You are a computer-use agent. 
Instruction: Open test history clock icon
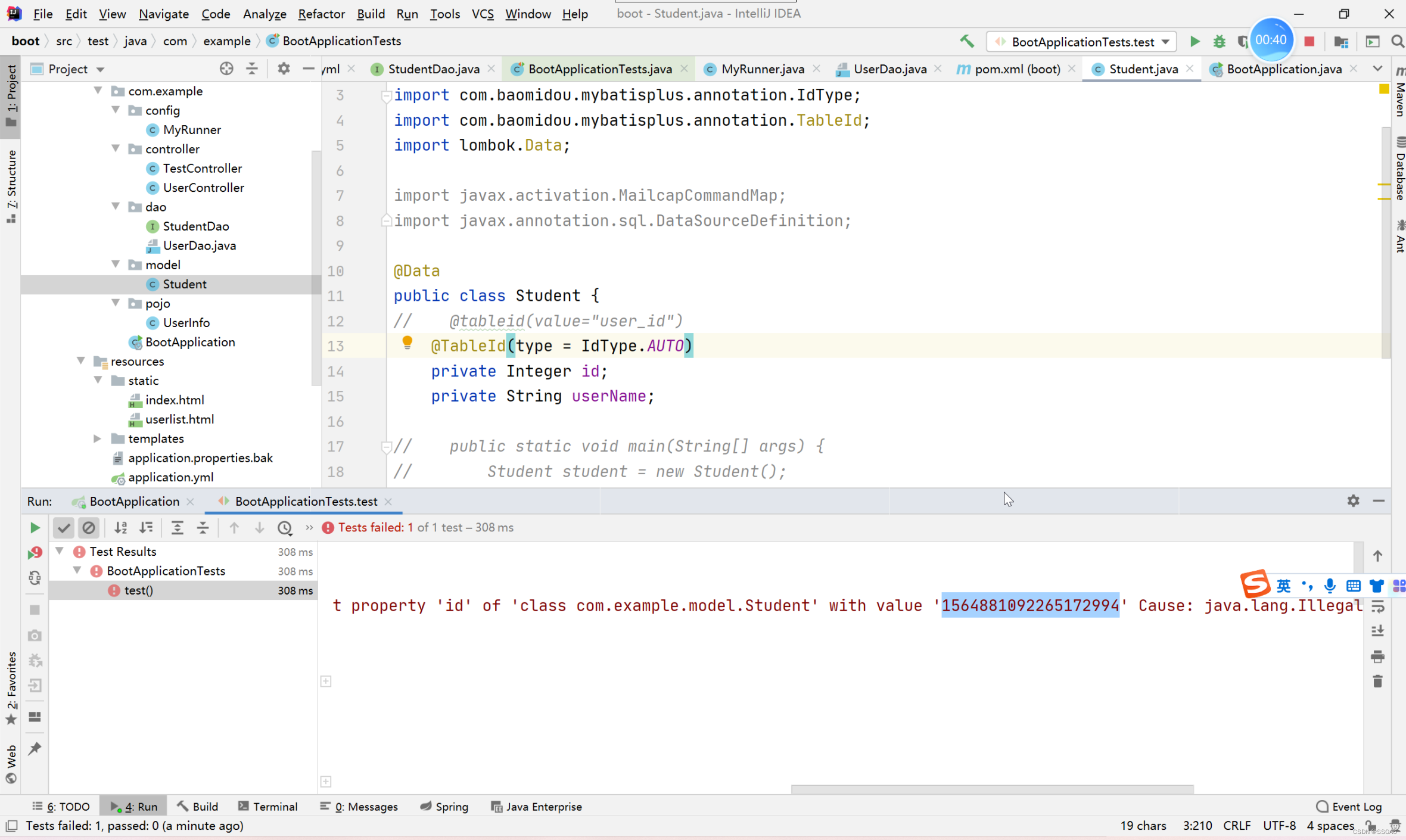point(285,527)
